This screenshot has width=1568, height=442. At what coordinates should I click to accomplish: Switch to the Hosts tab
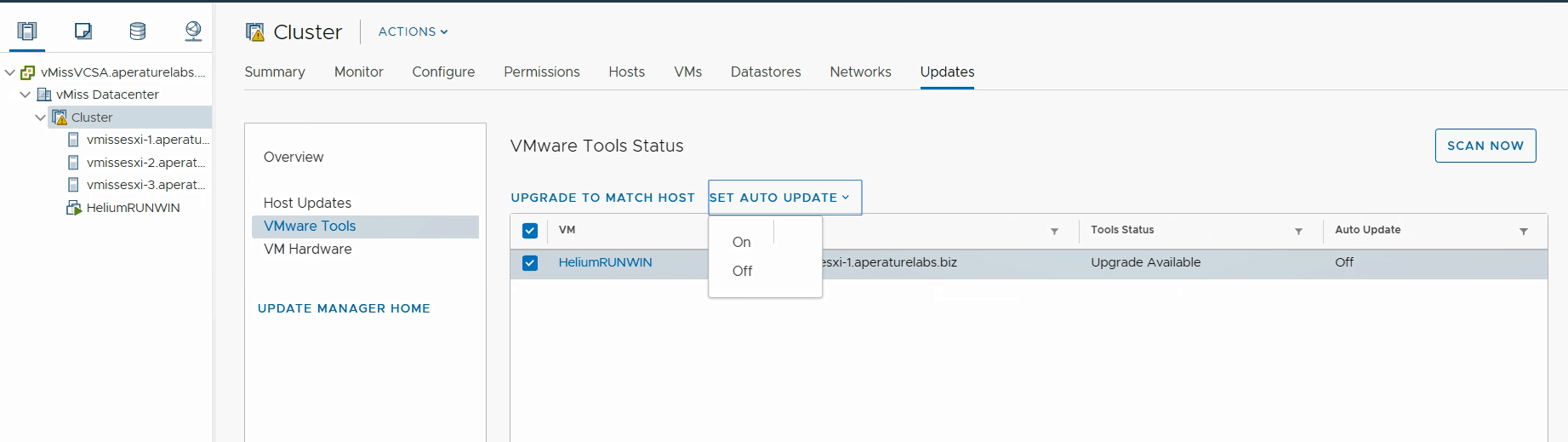coord(627,72)
